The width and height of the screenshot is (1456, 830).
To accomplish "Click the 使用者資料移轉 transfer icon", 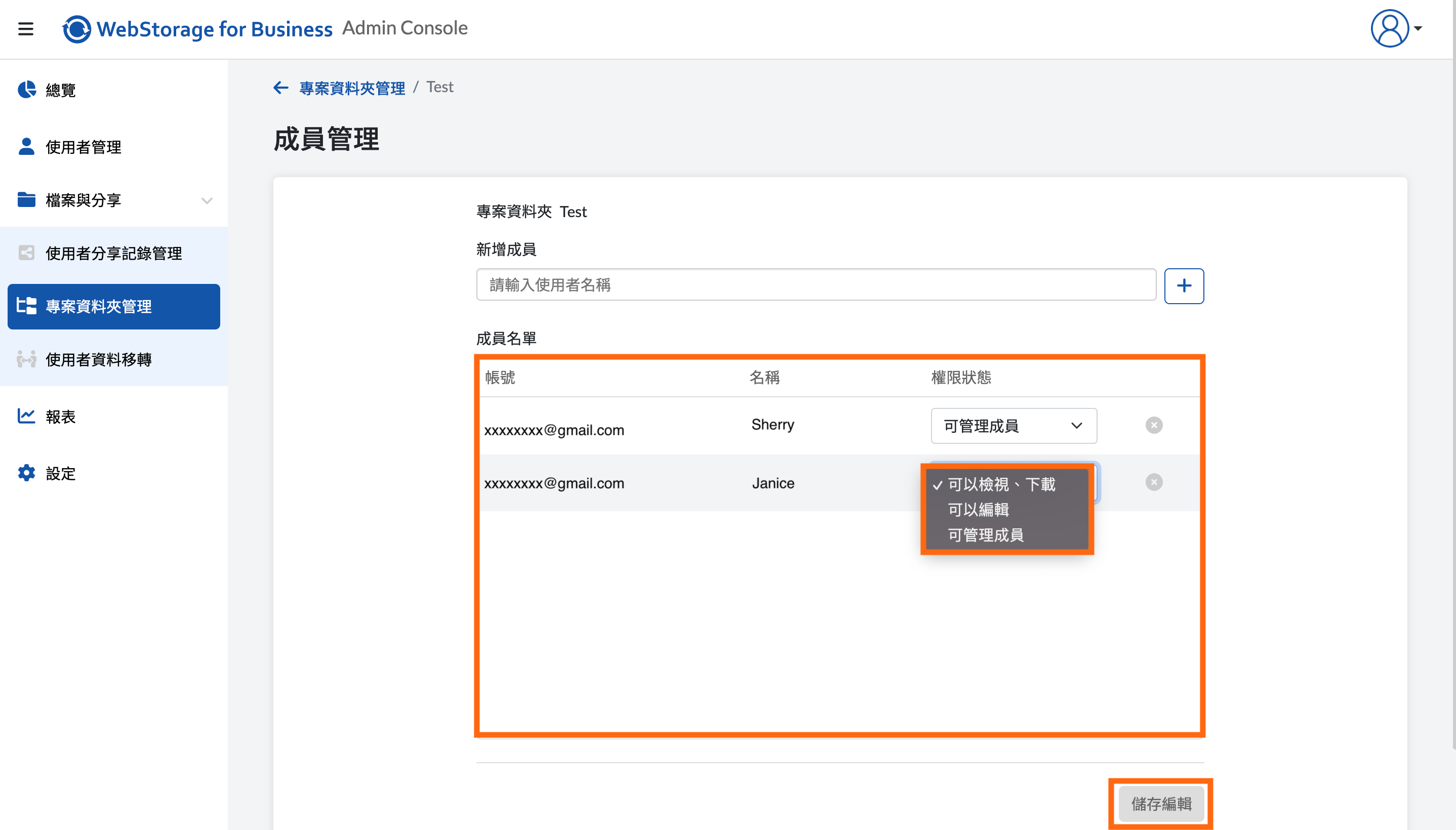I will 26,359.
